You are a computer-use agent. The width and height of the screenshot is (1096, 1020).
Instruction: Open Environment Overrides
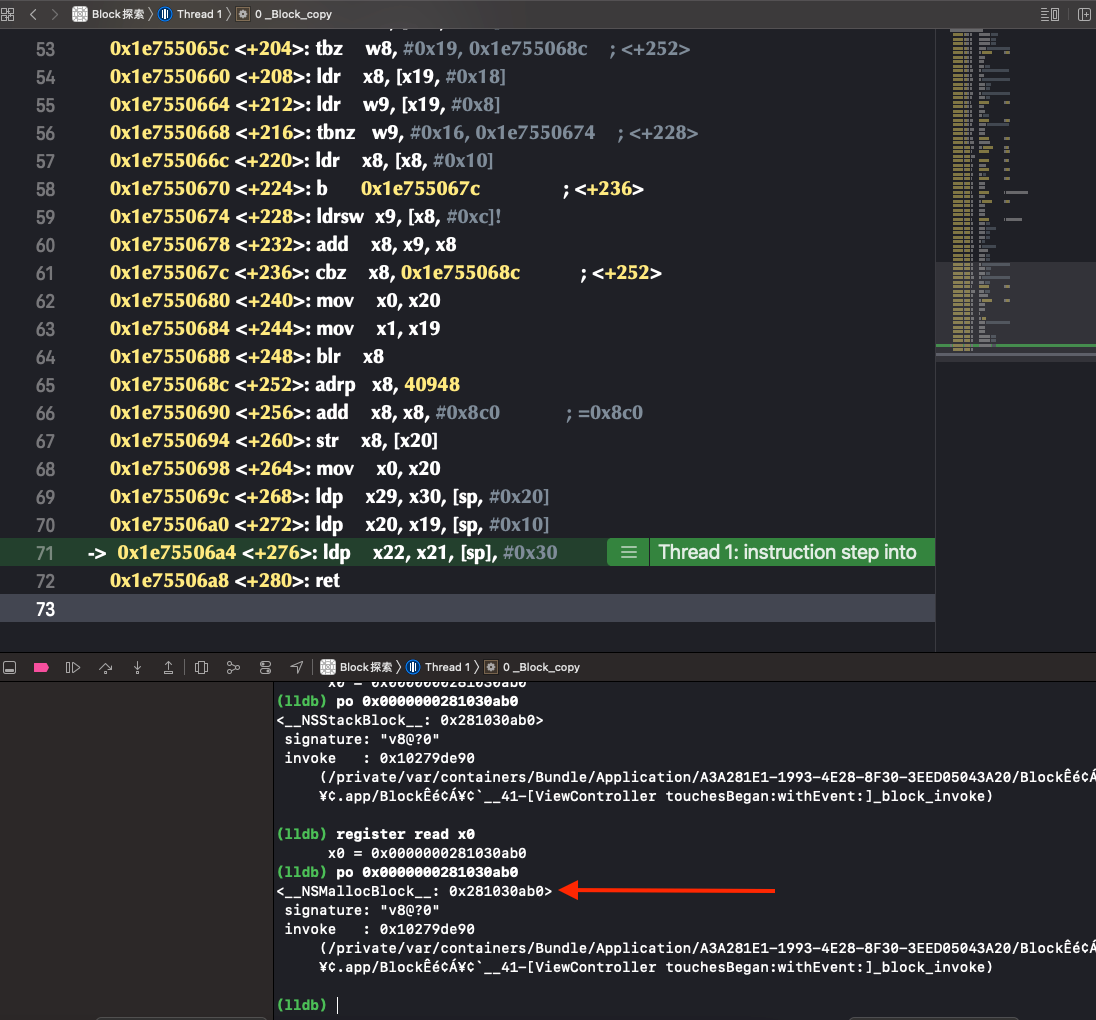pos(266,668)
